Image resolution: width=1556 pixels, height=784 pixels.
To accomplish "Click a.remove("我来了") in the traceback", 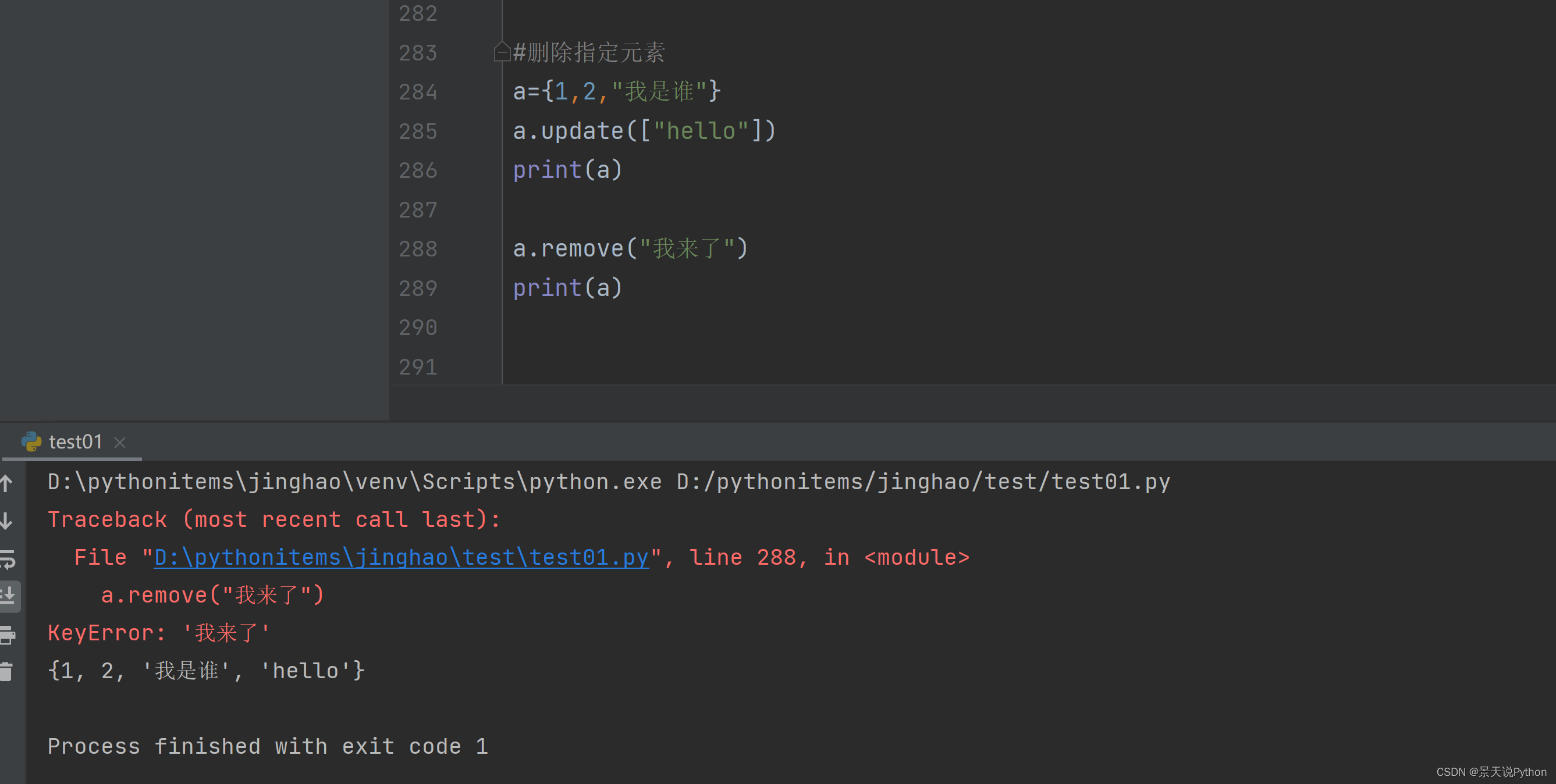I will (x=212, y=595).
